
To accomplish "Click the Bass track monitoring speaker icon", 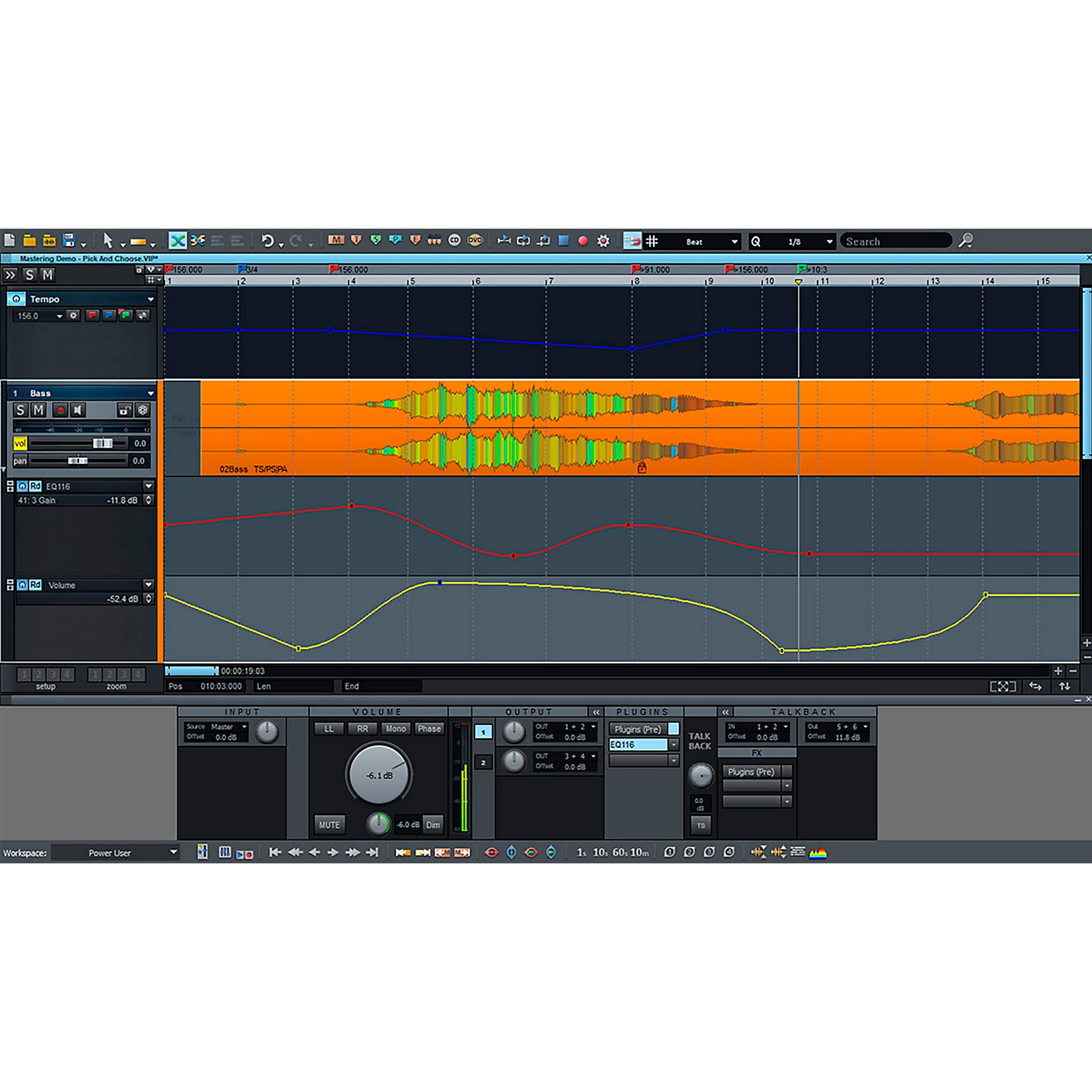I will (x=78, y=410).
